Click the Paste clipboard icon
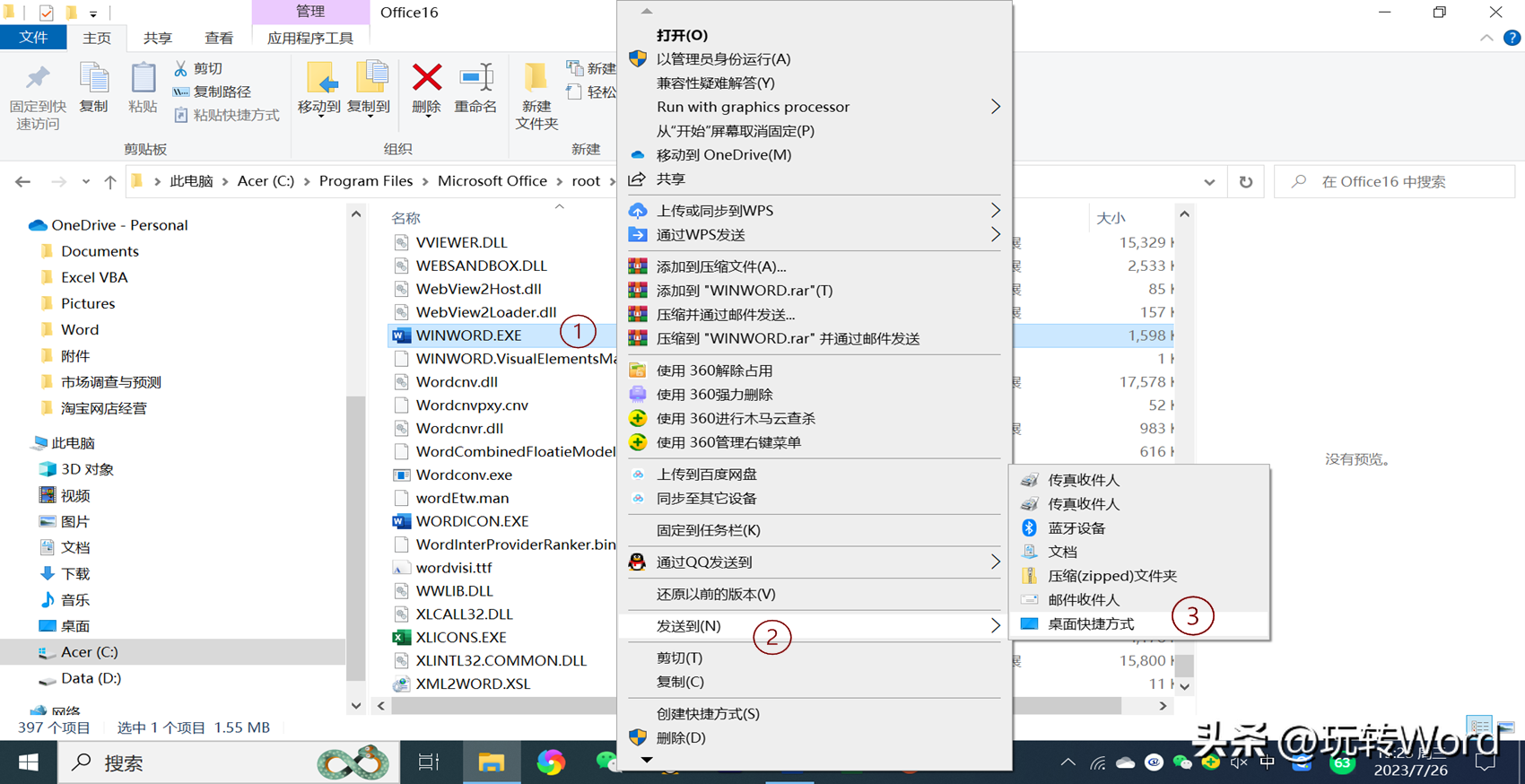 click(143, 78)
